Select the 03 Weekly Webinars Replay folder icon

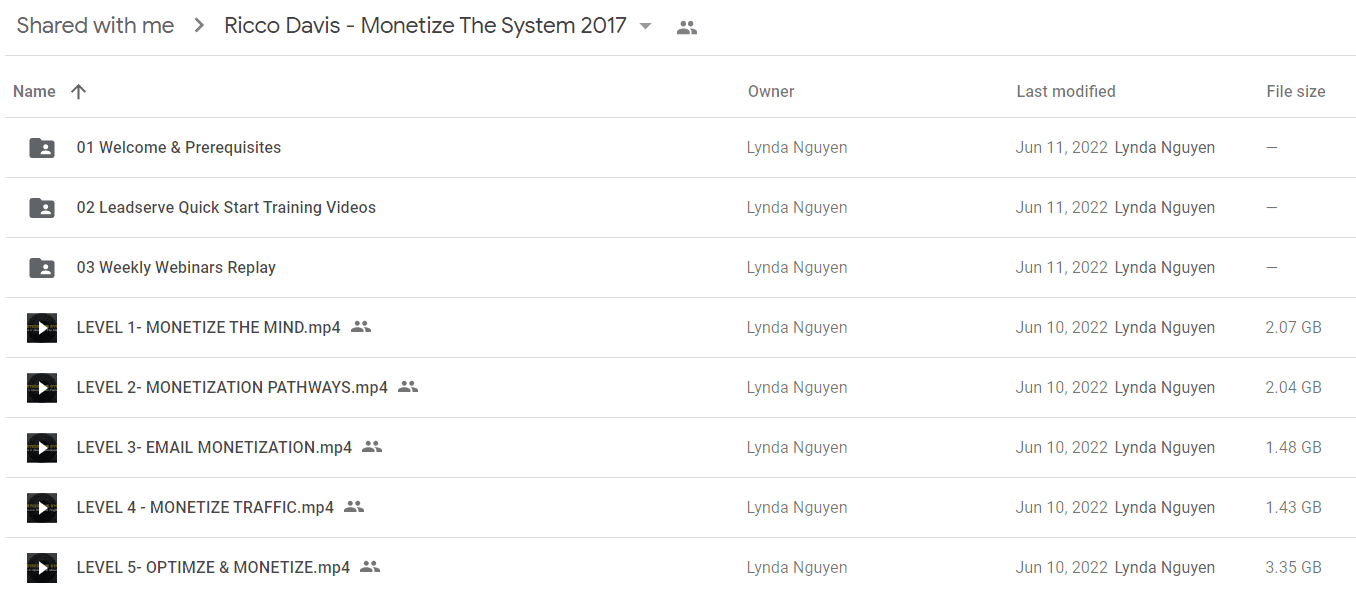pyautogui.click(x=42, y=268)
